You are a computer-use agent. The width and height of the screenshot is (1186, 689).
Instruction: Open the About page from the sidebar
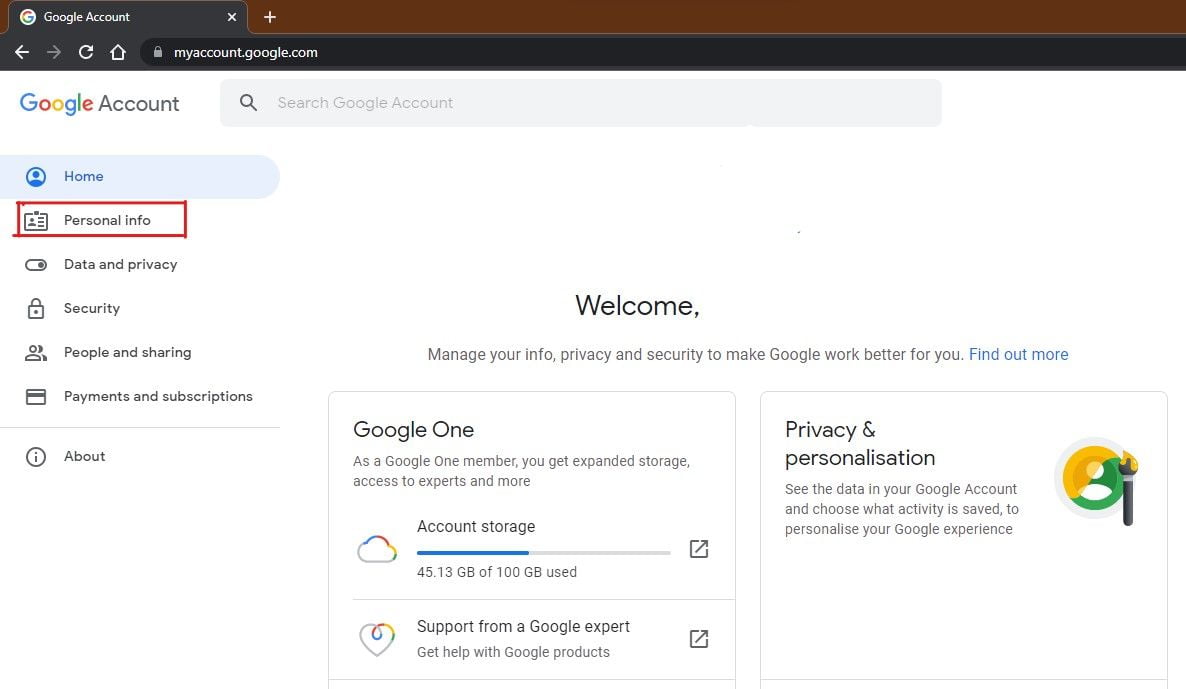[84, 456]
